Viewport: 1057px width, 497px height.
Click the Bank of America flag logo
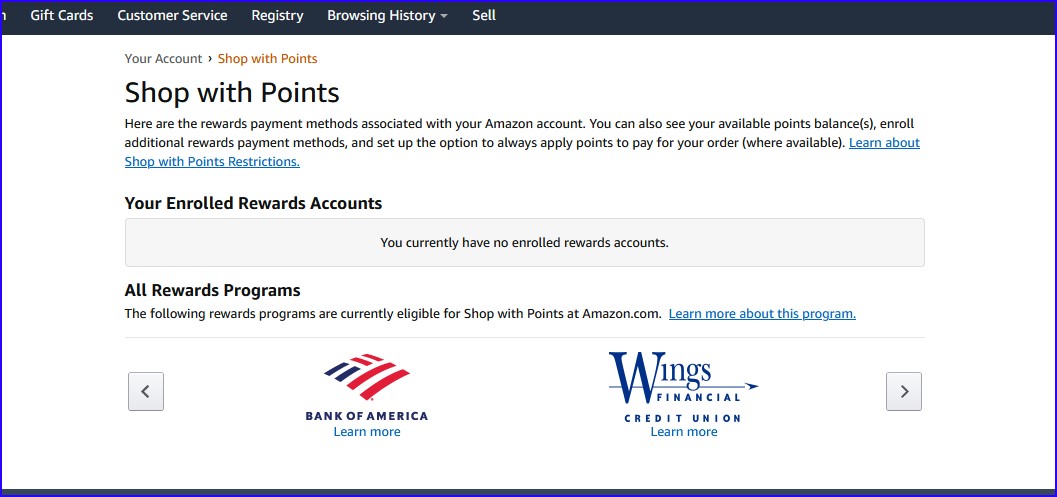[x=367, y=378]
